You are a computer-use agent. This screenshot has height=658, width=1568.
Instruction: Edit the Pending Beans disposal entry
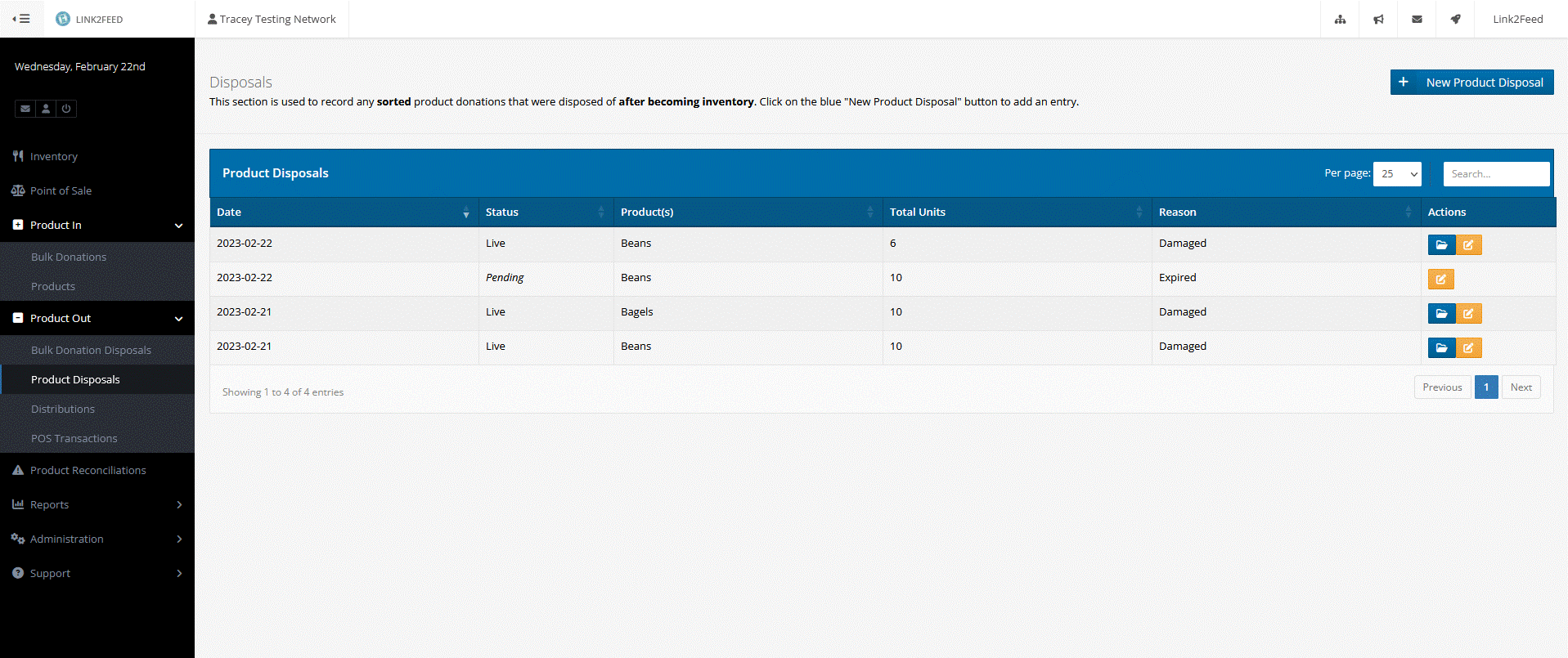click(1440, 280)
